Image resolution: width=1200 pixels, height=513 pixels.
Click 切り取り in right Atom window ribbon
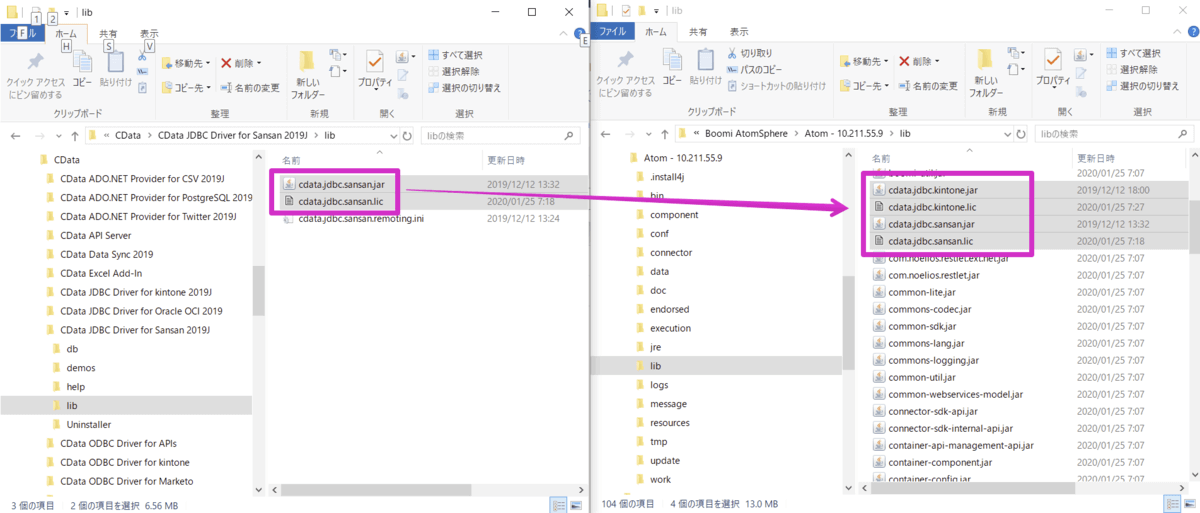tap(748, 53)
